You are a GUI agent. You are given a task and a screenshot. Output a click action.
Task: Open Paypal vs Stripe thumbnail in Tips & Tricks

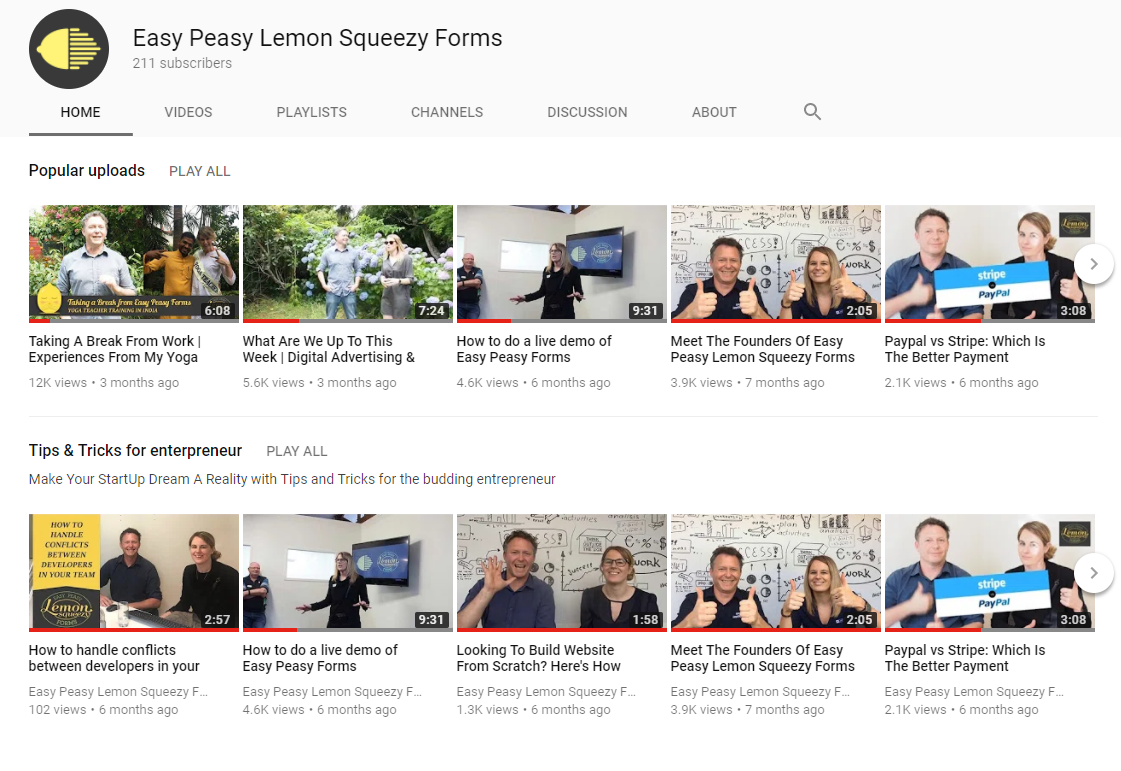pyautogui.click(x=989, y=573)
